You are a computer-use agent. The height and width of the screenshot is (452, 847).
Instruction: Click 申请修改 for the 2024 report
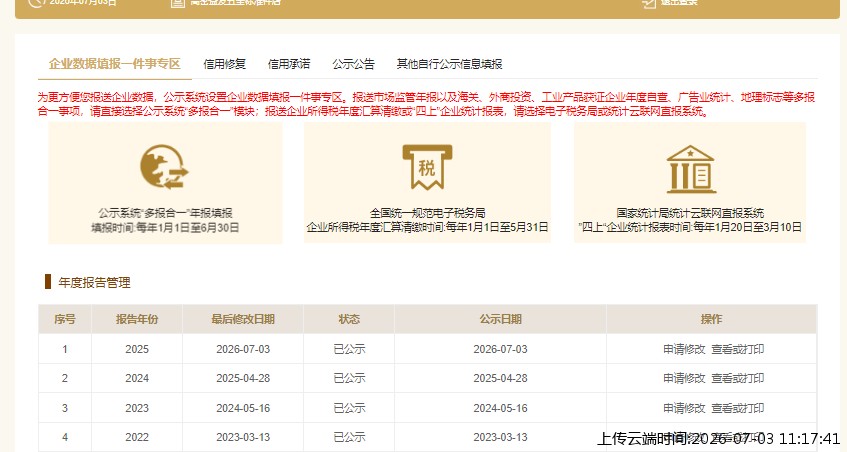[684, 378]
